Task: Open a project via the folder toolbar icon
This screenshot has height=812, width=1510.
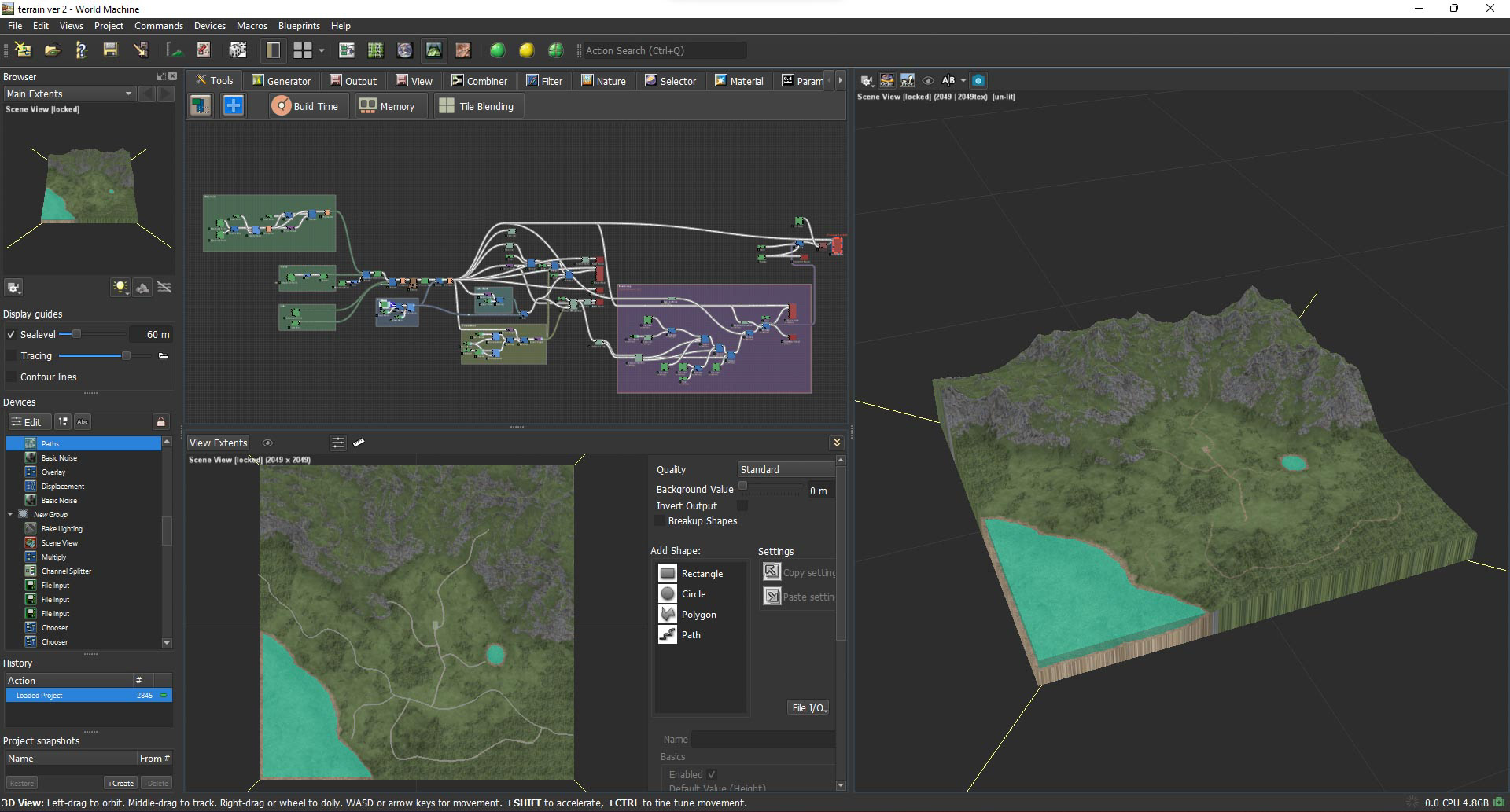Action: coord(52,50)
